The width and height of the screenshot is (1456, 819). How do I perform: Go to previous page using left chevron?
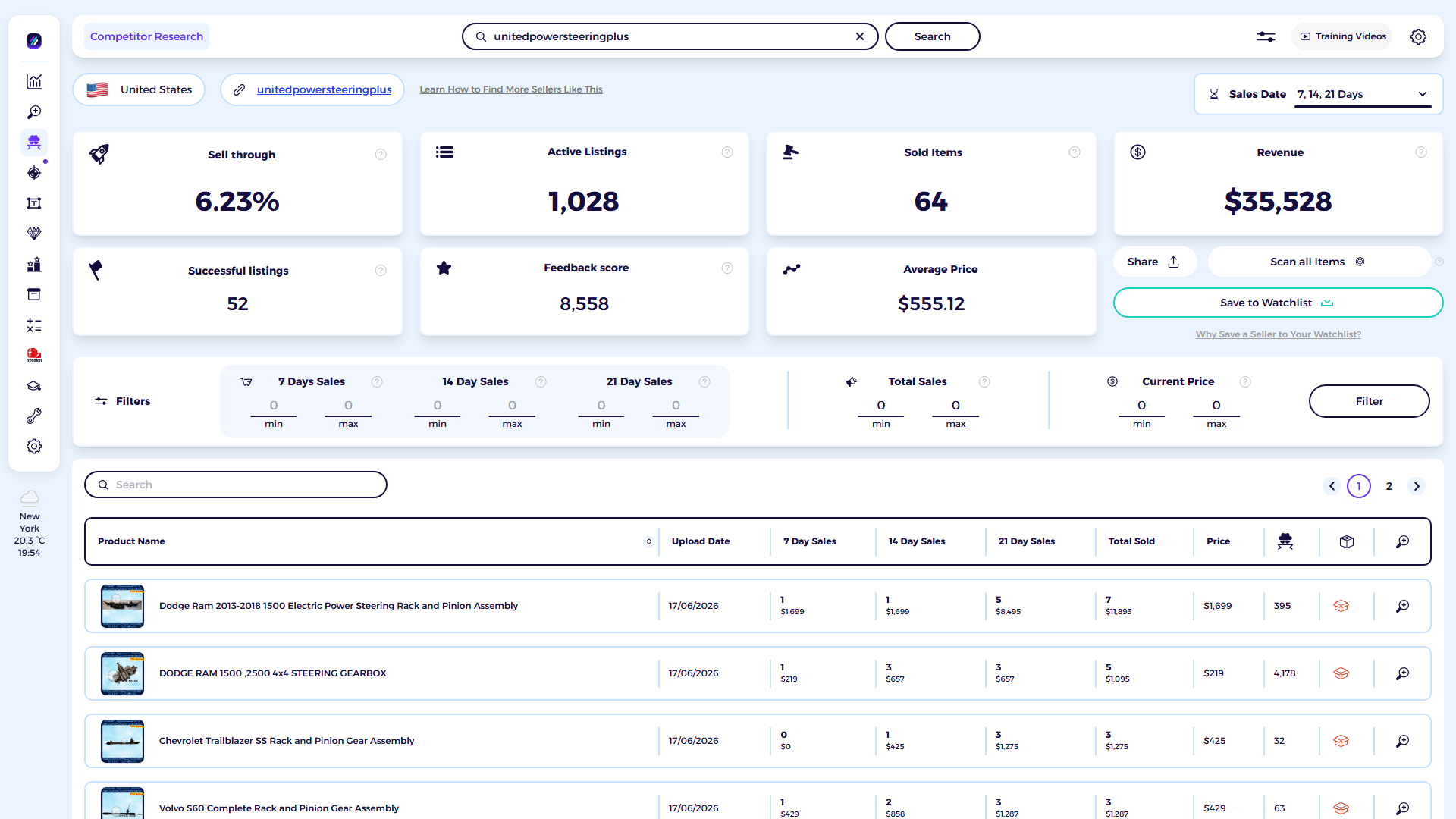(x=1332, y=486)
